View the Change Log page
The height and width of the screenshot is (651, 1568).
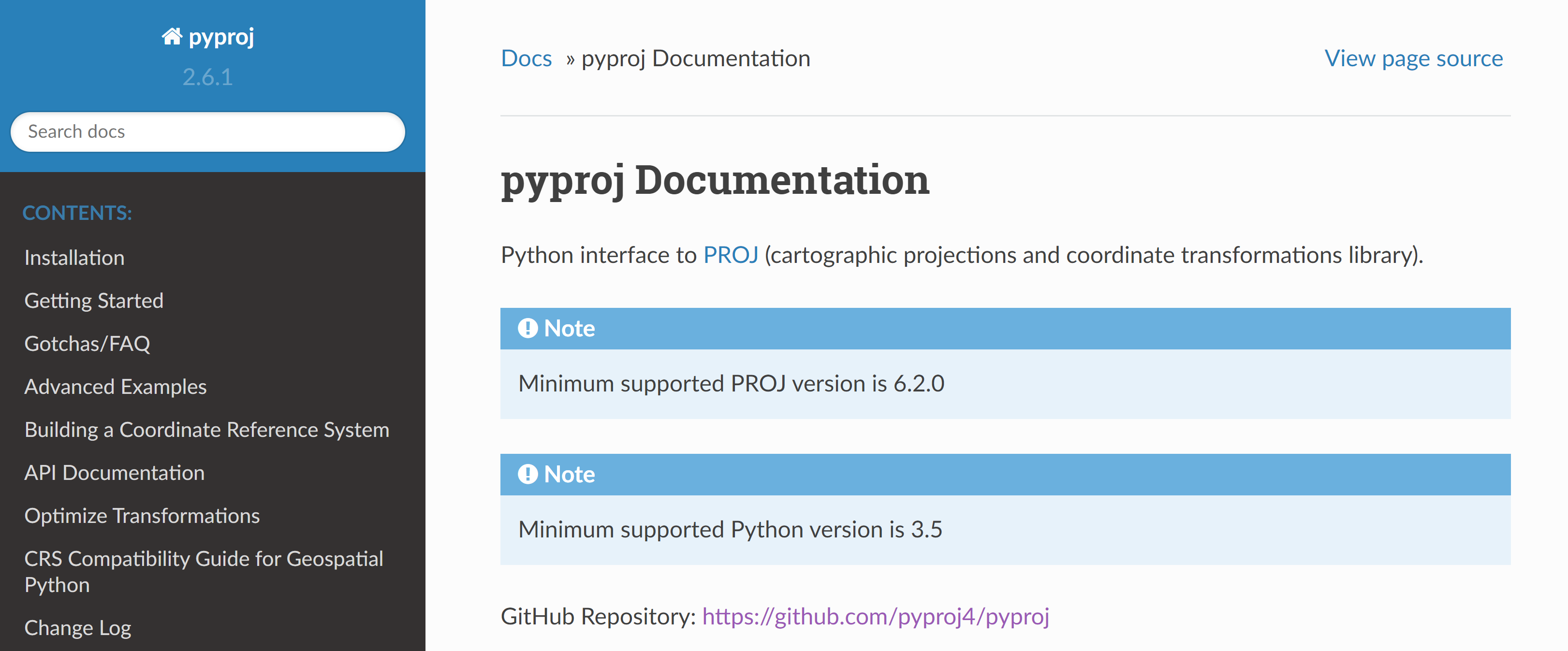tap(77, 628)
